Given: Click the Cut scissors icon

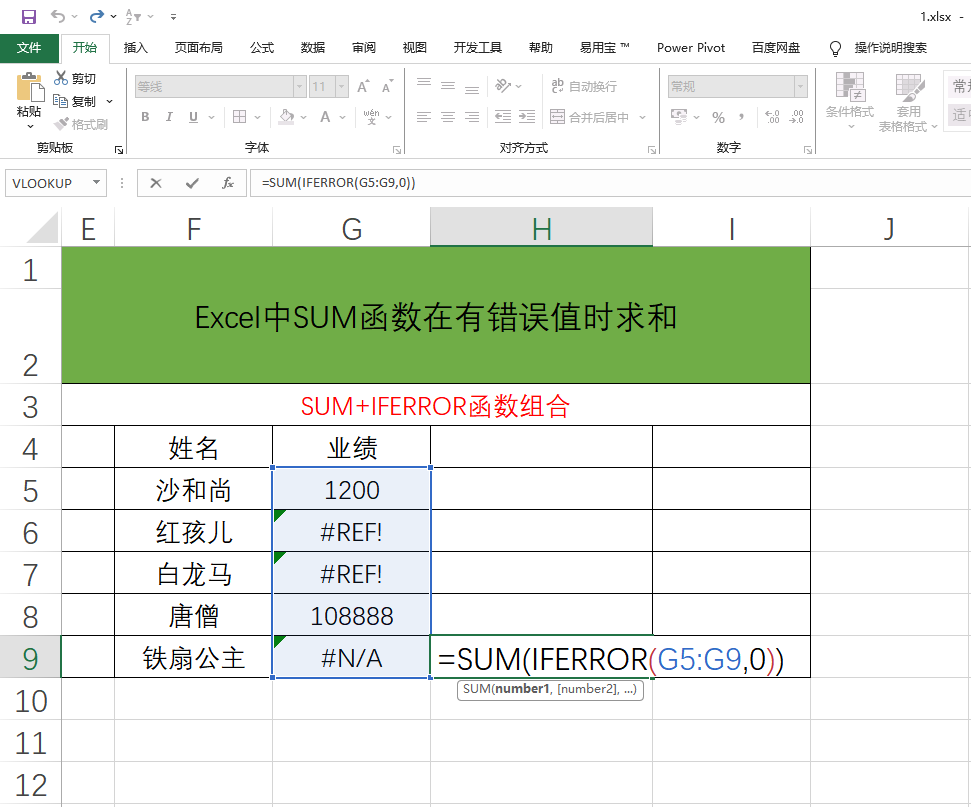Looking at the screenshot, I should tap(61, 78).
